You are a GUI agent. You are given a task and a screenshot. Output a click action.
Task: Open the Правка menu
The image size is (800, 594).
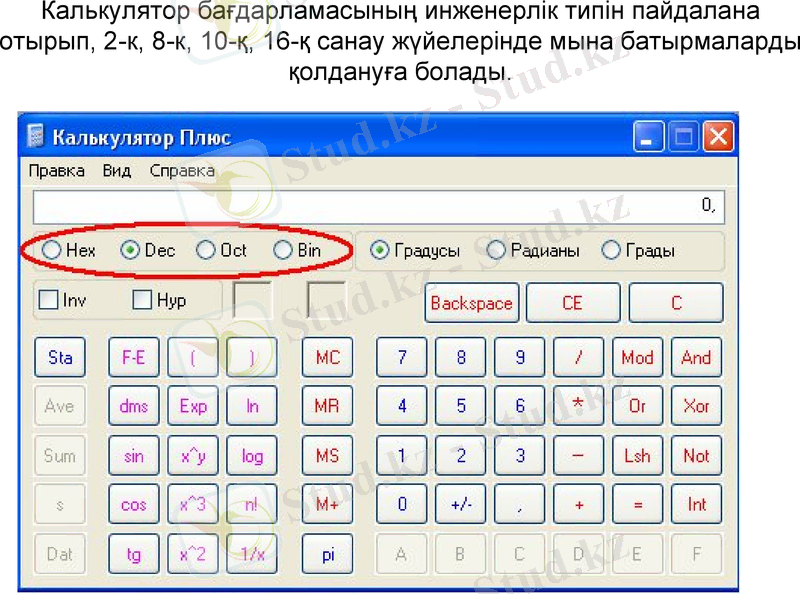pyautogui.click(x=56, y=171)
